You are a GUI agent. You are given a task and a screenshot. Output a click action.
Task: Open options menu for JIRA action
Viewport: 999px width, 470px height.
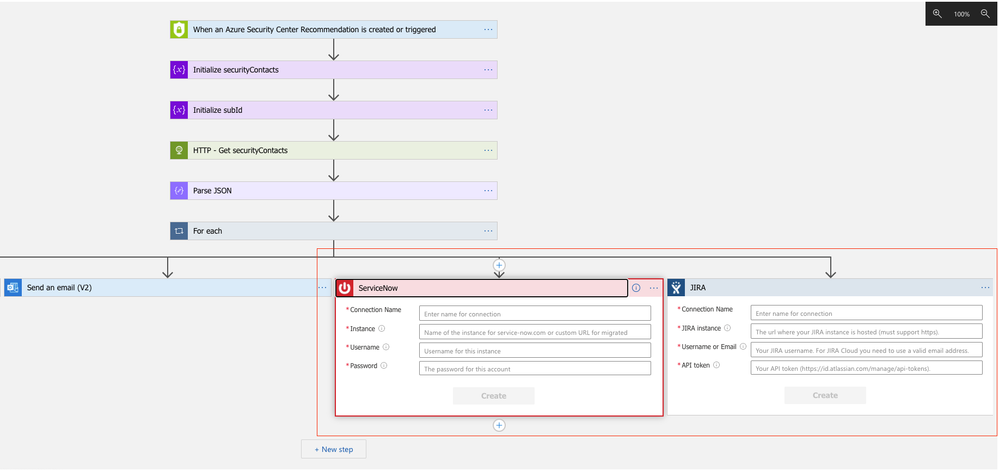coord(986,288)
